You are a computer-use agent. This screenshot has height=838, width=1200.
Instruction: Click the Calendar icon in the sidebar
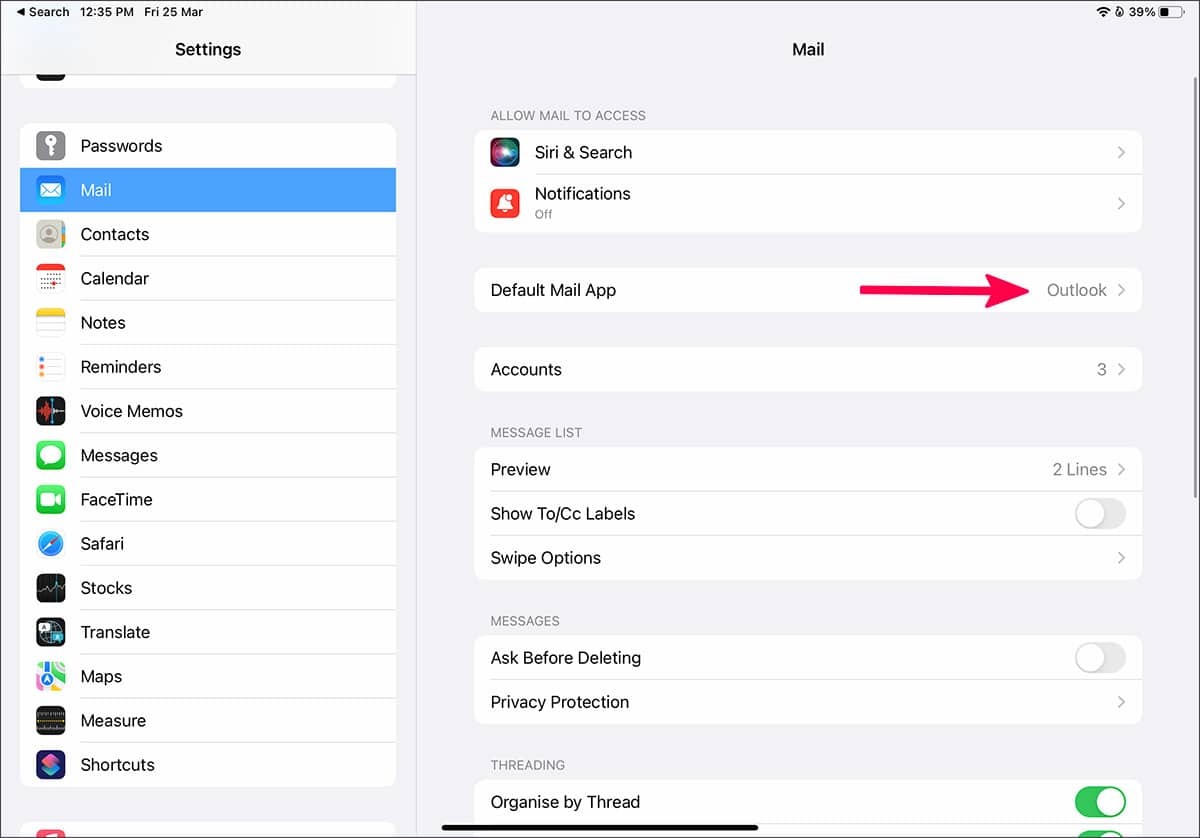51,278
